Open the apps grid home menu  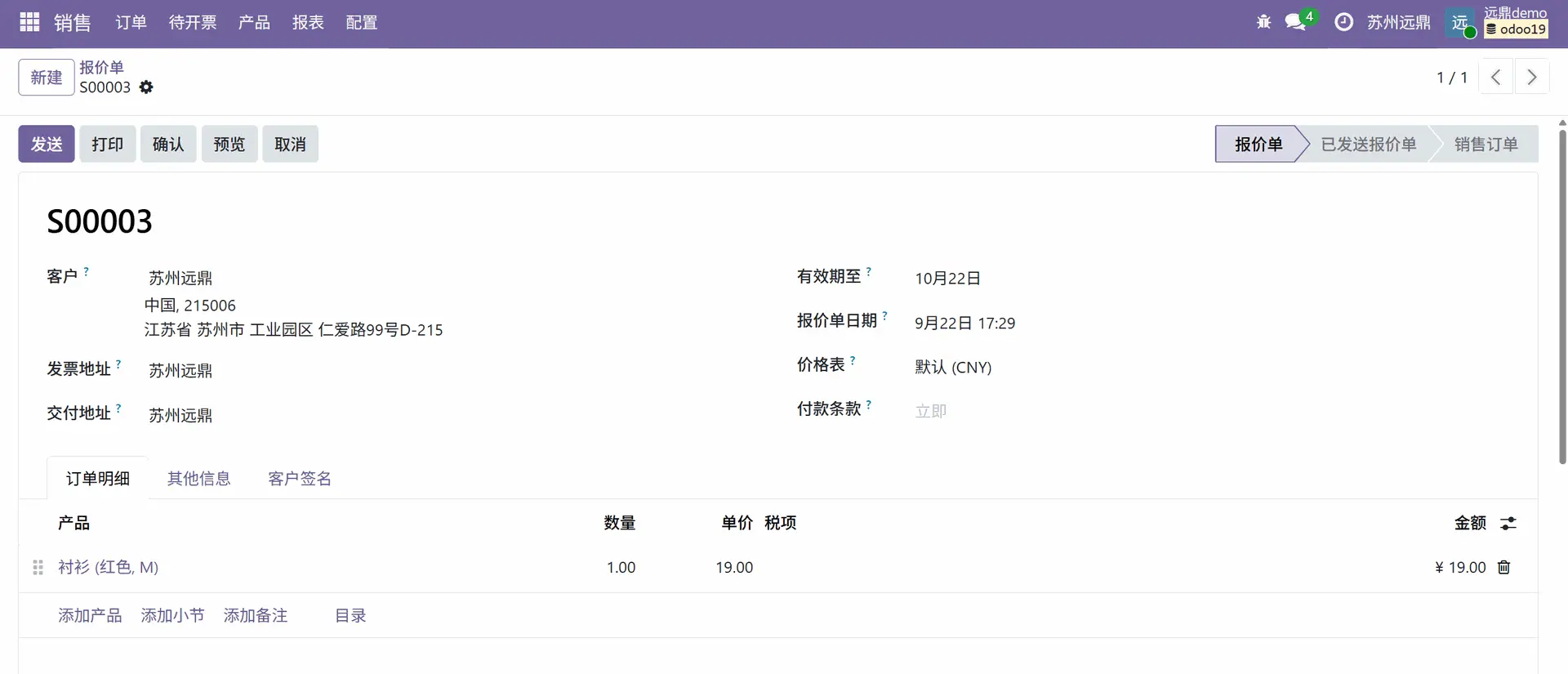click(29, 22)
